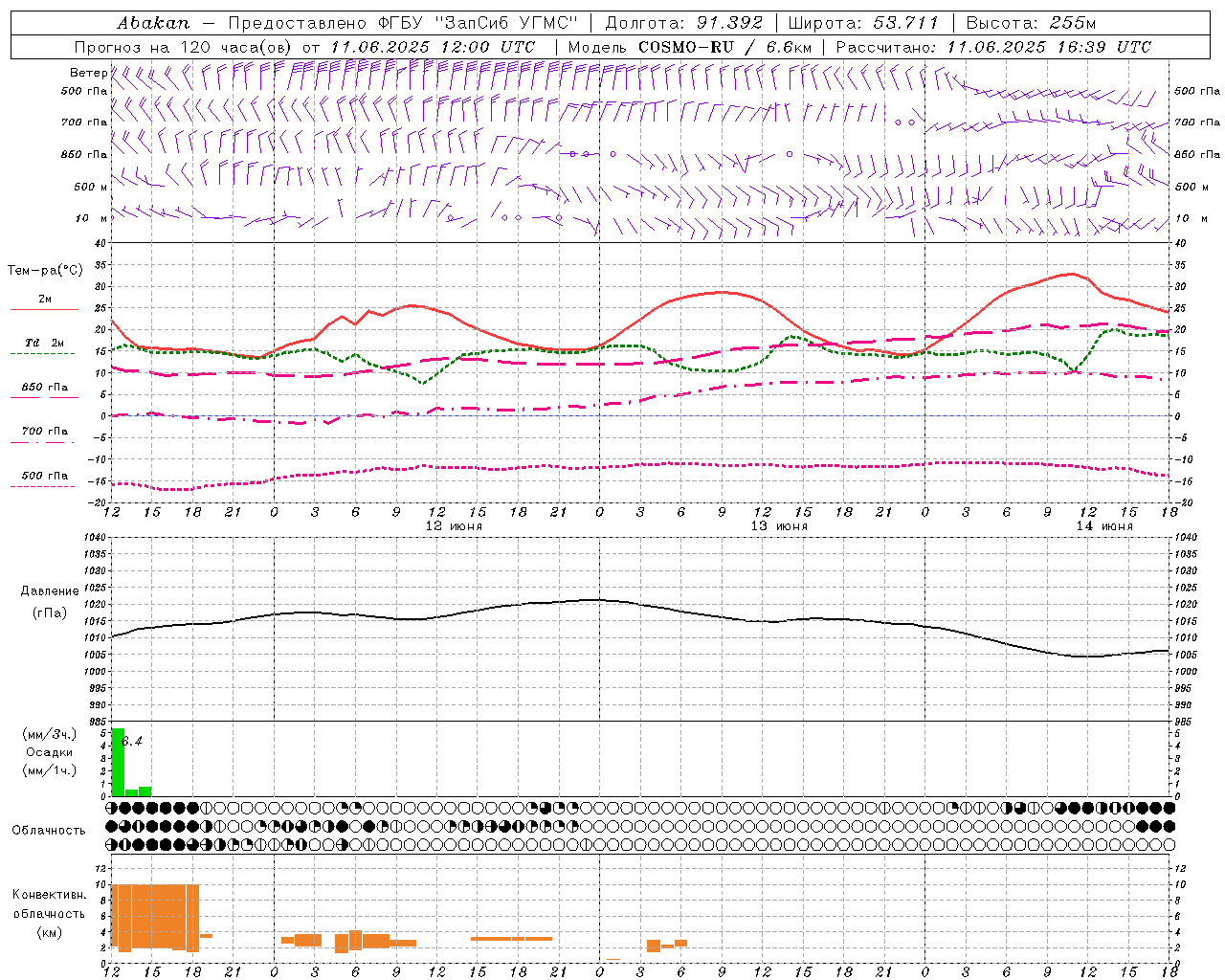Click the "12 июня" date label
This screenshot has height=980, width=1225.
pyautogui.click(x=454, y=526)
